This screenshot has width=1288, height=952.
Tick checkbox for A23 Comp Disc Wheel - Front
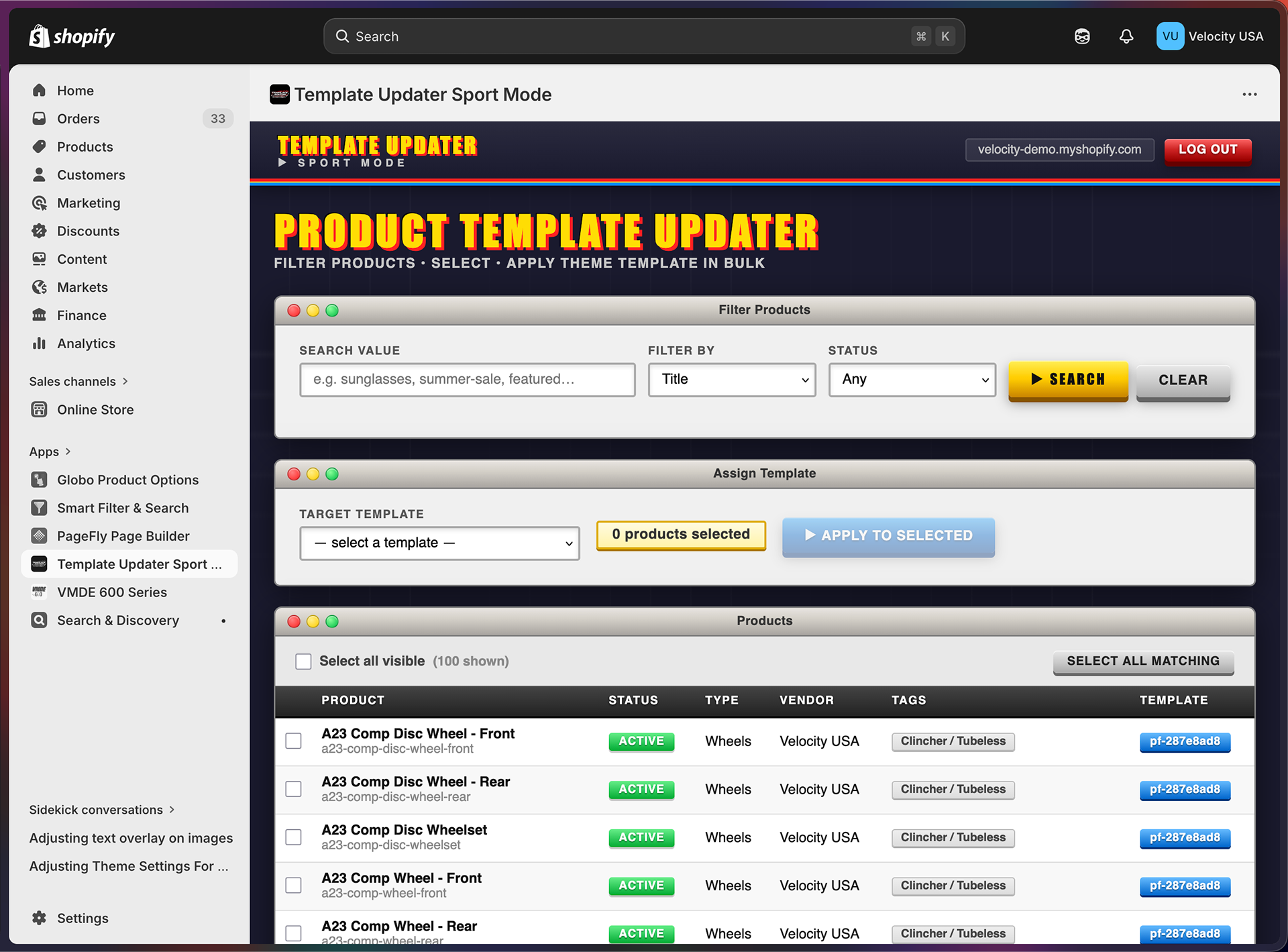(294, 741)
